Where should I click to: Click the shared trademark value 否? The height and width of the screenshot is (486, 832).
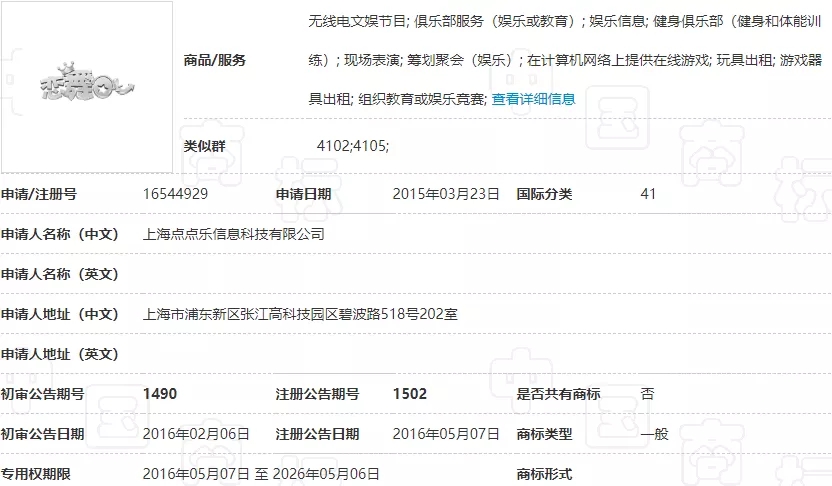tap(647, 394)
